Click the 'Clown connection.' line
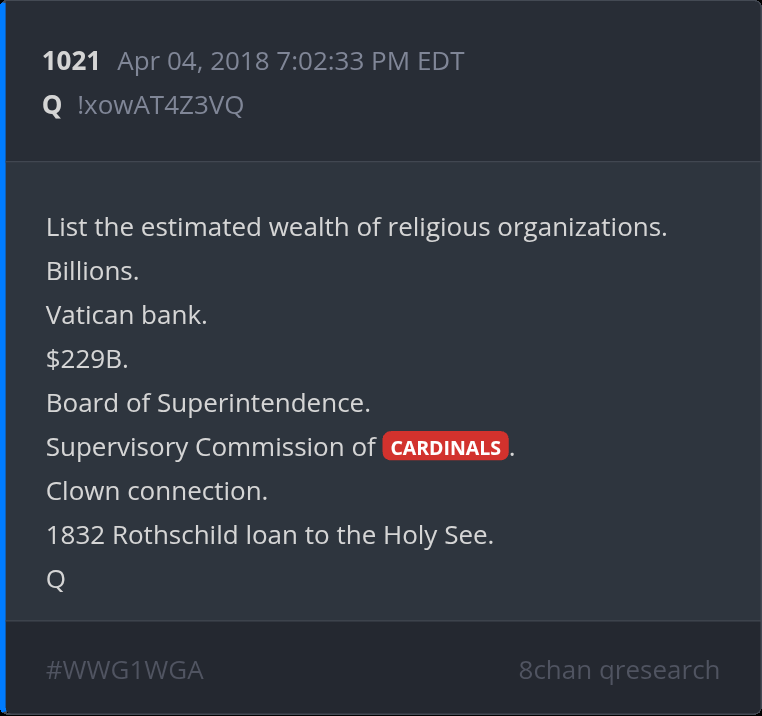This screenshot has height=716, width=762. [x=156, y=491]
